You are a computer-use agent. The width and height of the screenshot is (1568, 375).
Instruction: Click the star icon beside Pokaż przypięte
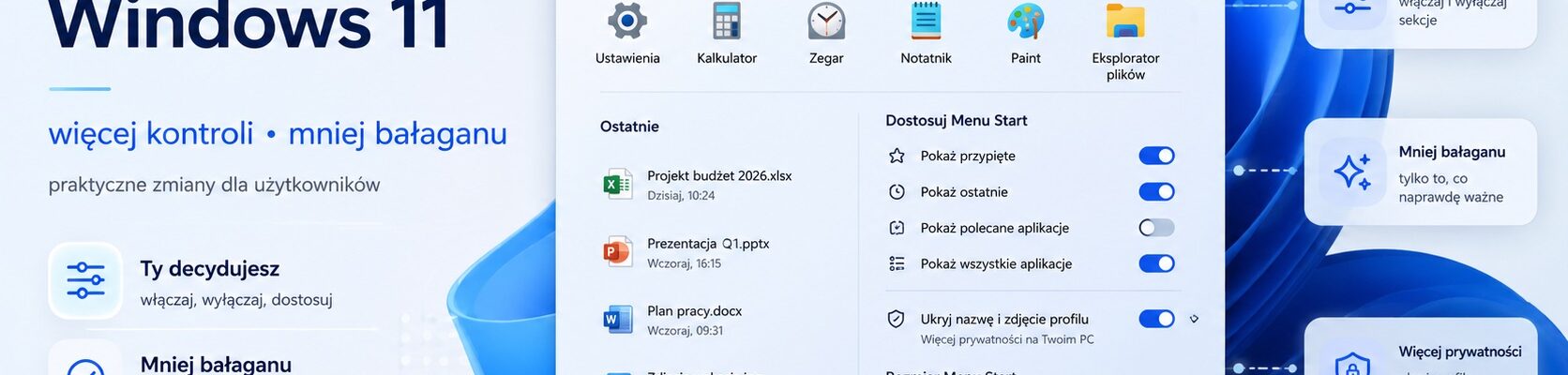pyautogui.click(x=897, y=156)
